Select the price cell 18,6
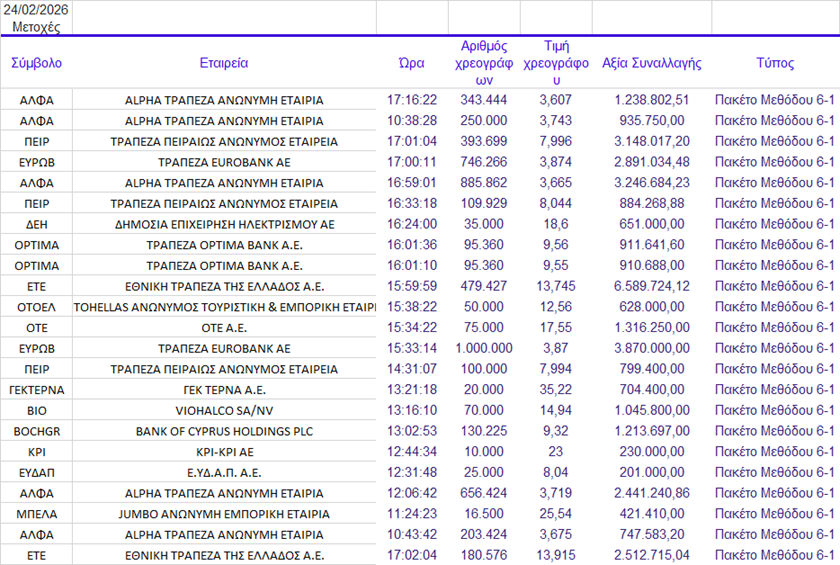Screen dimensions: 840x565 tap(556, 224)
